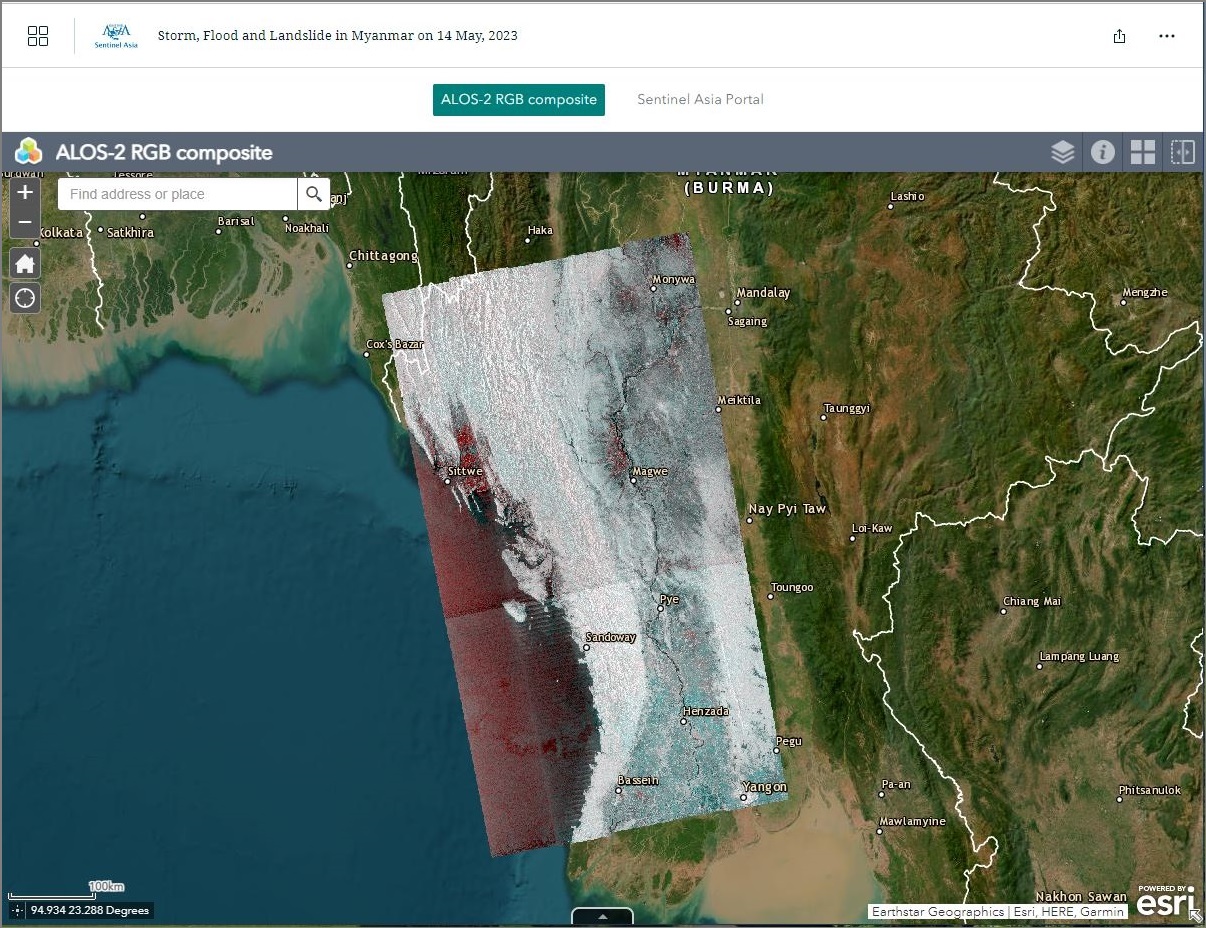1206x928 pixels.
Task: Expand the bottom panel arrow
Action: [601, 915]
